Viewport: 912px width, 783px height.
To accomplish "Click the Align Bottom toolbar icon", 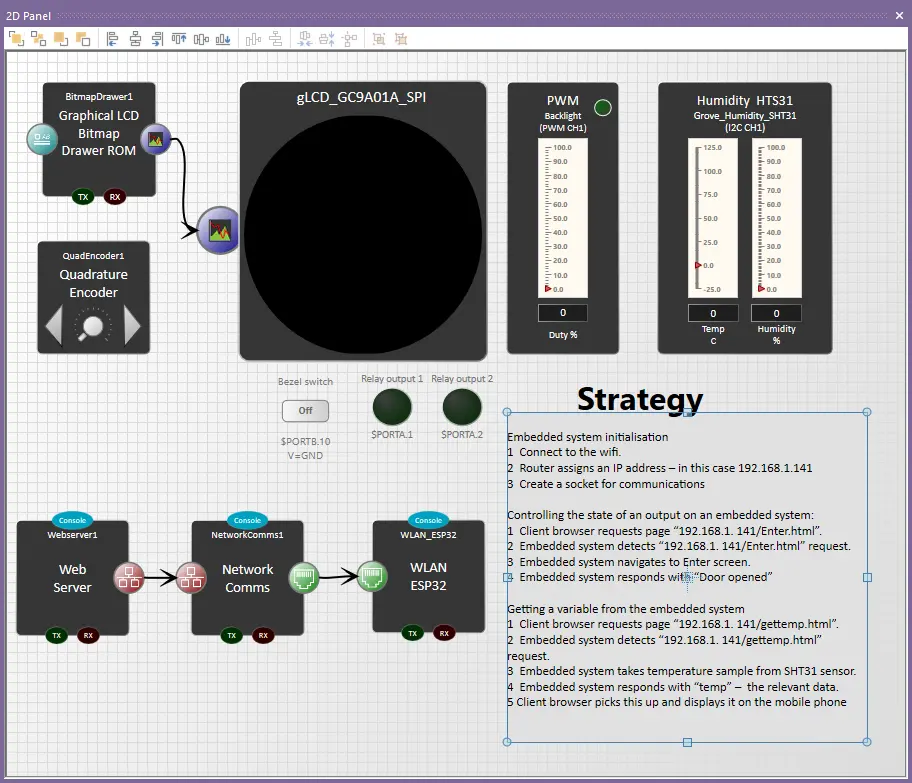I will [223, 39].
